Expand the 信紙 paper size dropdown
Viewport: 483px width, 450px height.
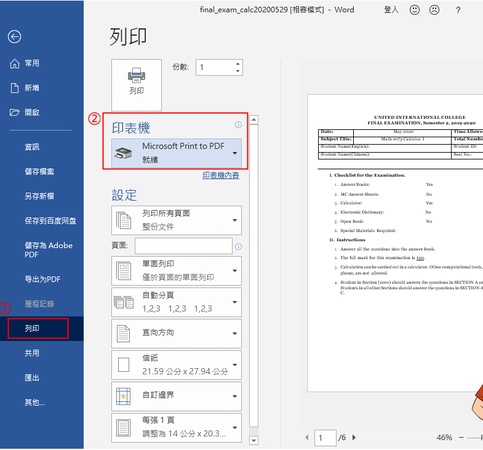(x=176, y=365)
